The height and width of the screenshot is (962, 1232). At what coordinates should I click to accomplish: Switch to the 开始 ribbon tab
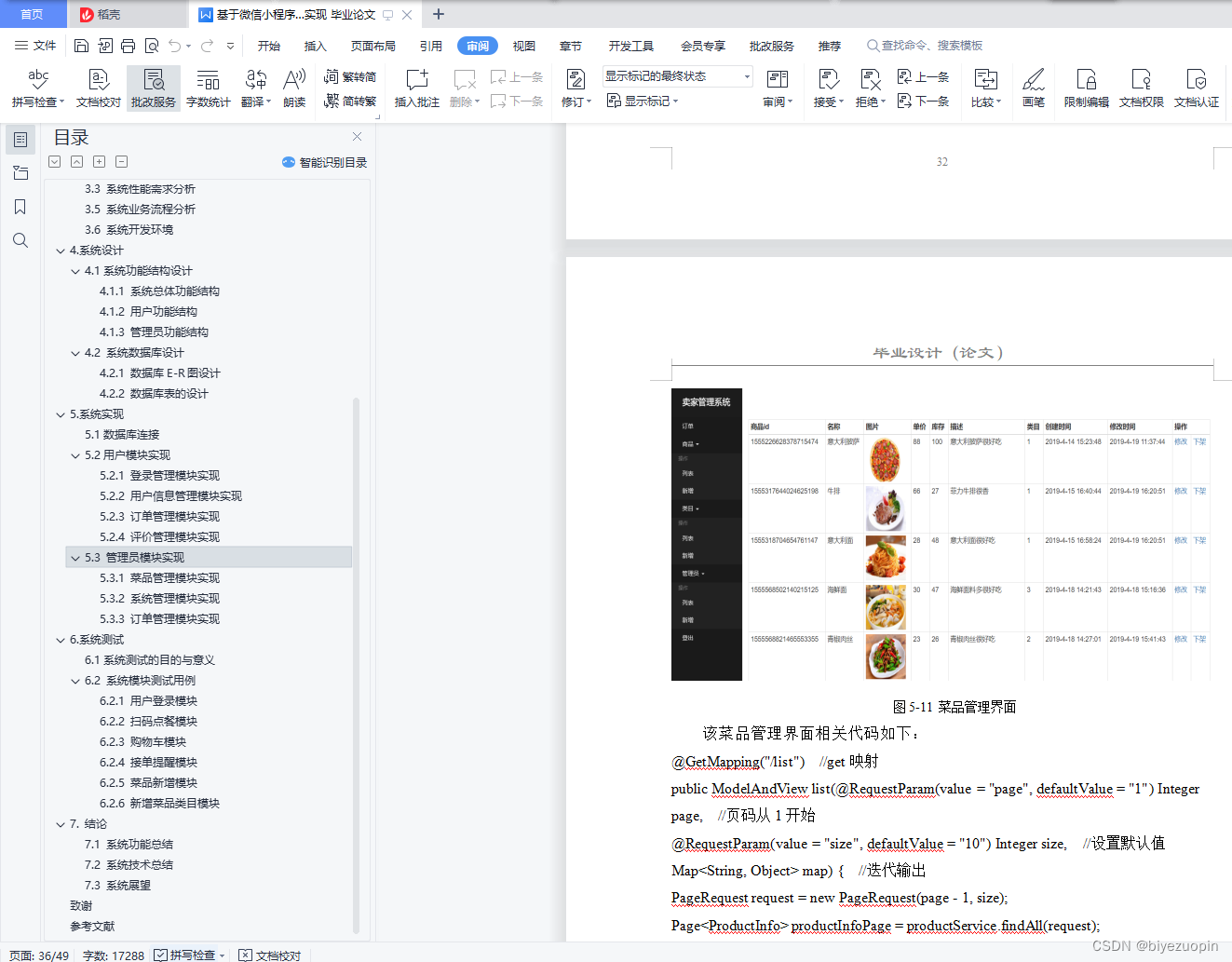point(269,46)
